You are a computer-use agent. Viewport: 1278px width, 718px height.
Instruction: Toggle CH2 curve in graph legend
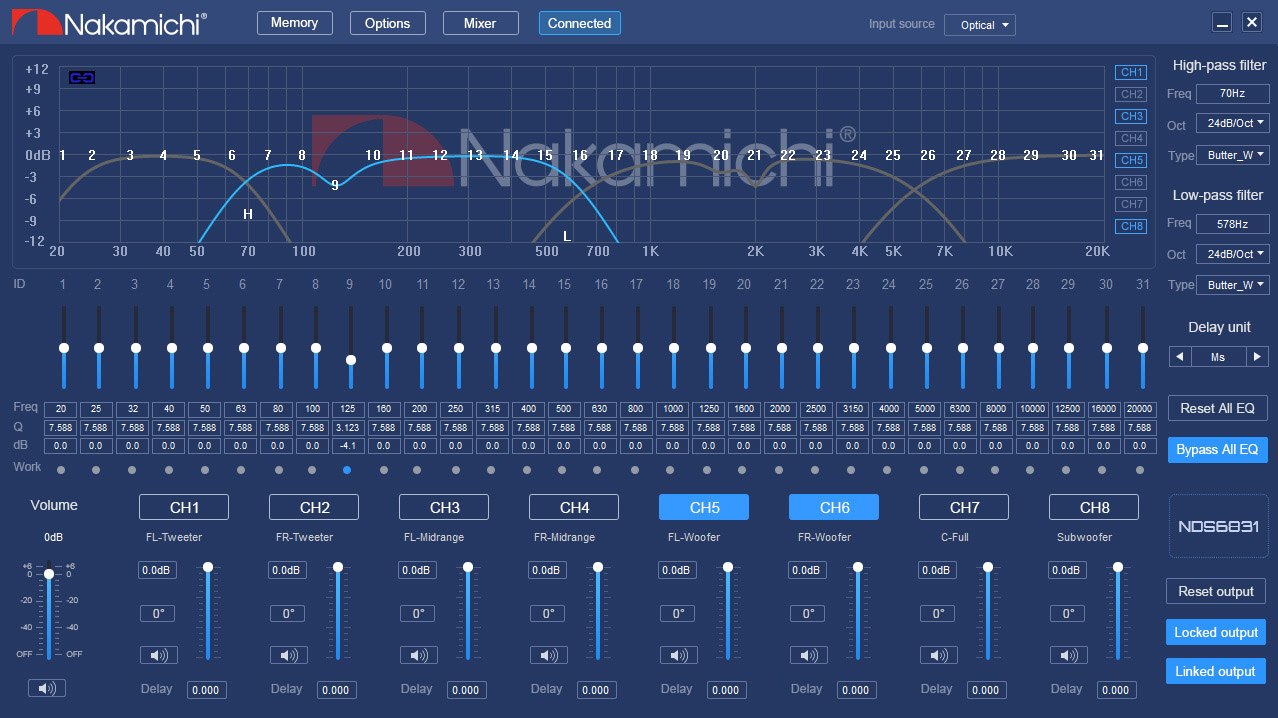click(x=1131, y=94)
